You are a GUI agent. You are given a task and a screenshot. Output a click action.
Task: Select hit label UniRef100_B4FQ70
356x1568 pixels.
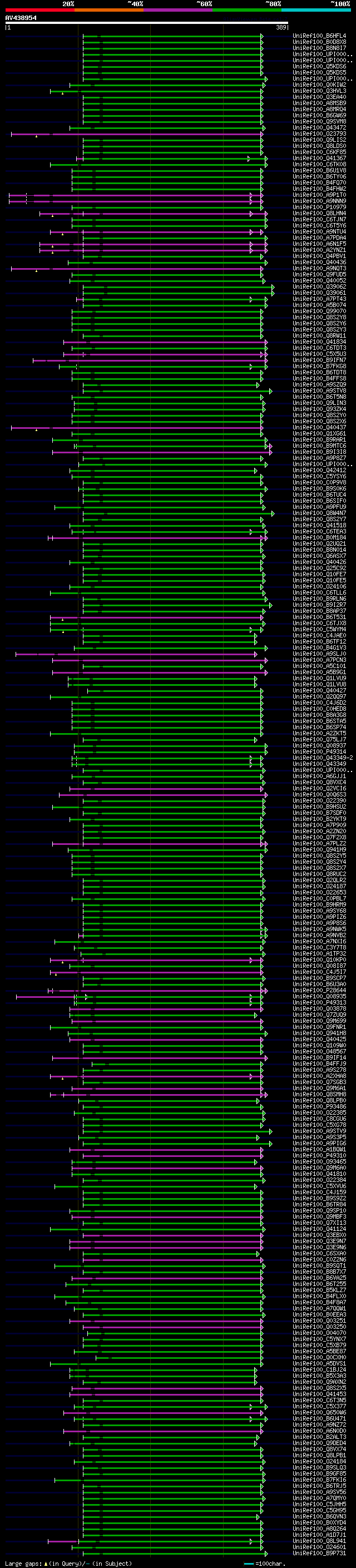pos(319,182)
